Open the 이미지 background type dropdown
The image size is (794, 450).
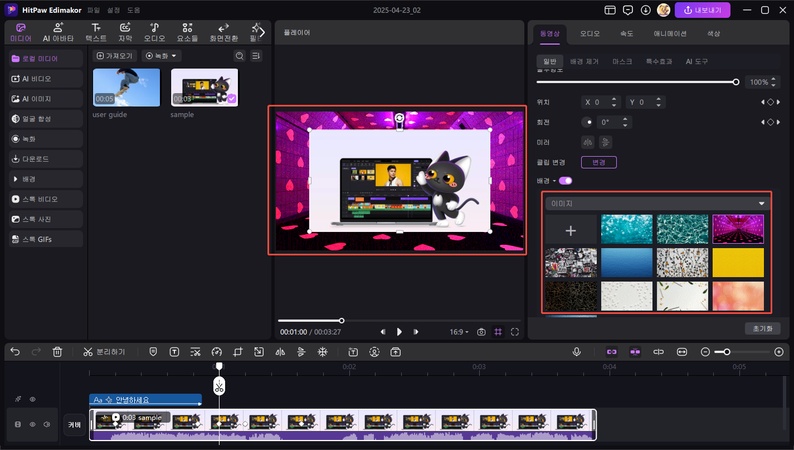[657, 203]
